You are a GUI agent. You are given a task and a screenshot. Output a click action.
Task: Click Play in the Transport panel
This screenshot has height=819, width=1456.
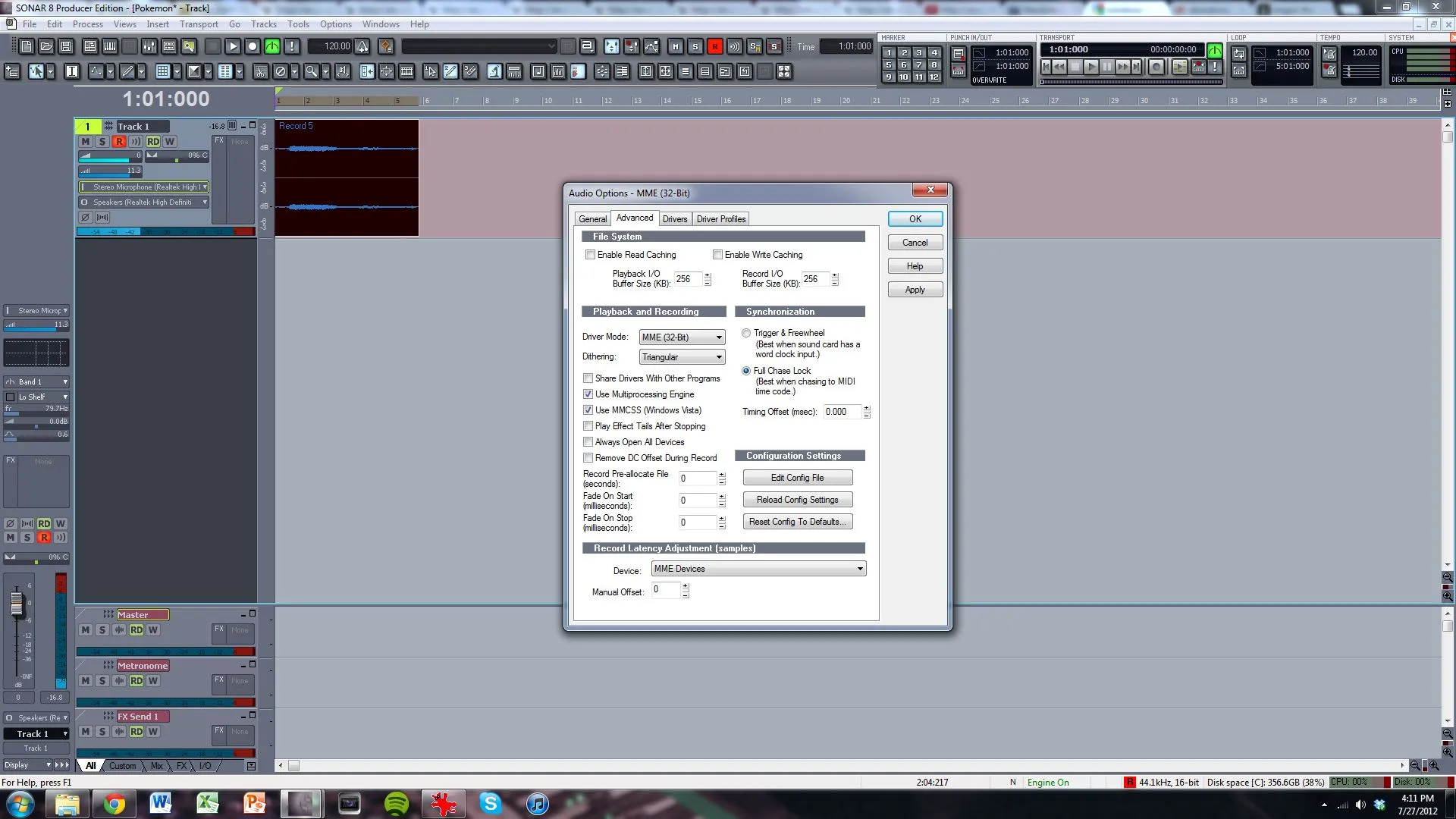point(1091,67)
